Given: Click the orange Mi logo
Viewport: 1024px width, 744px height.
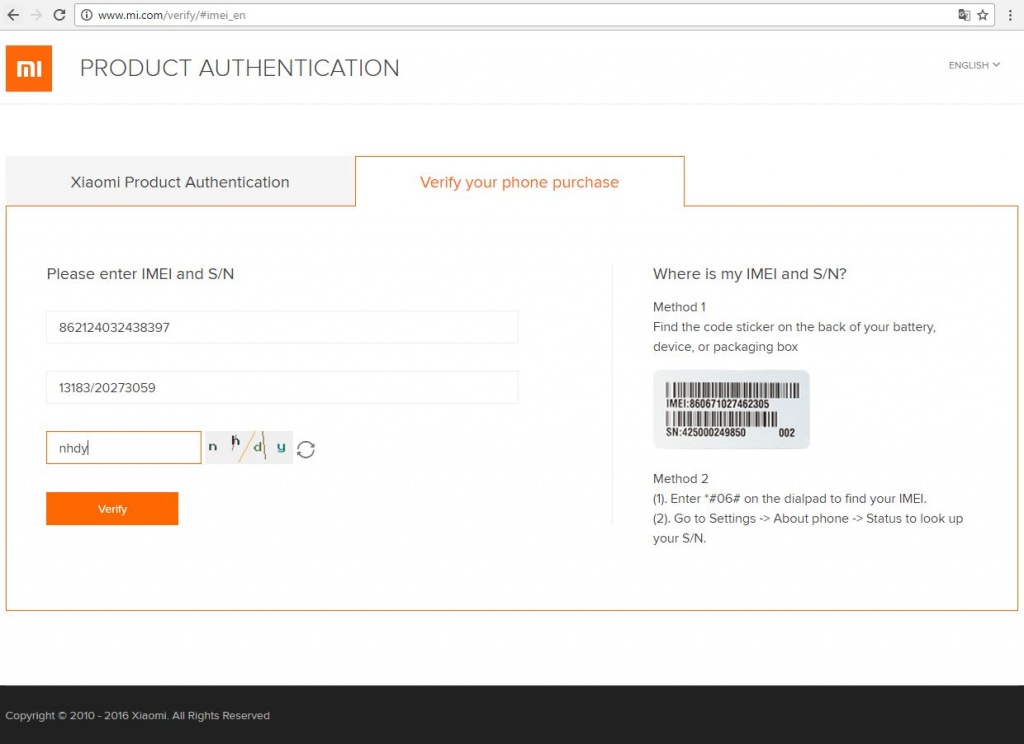Looking at the screenshot, I should point(29,68).
